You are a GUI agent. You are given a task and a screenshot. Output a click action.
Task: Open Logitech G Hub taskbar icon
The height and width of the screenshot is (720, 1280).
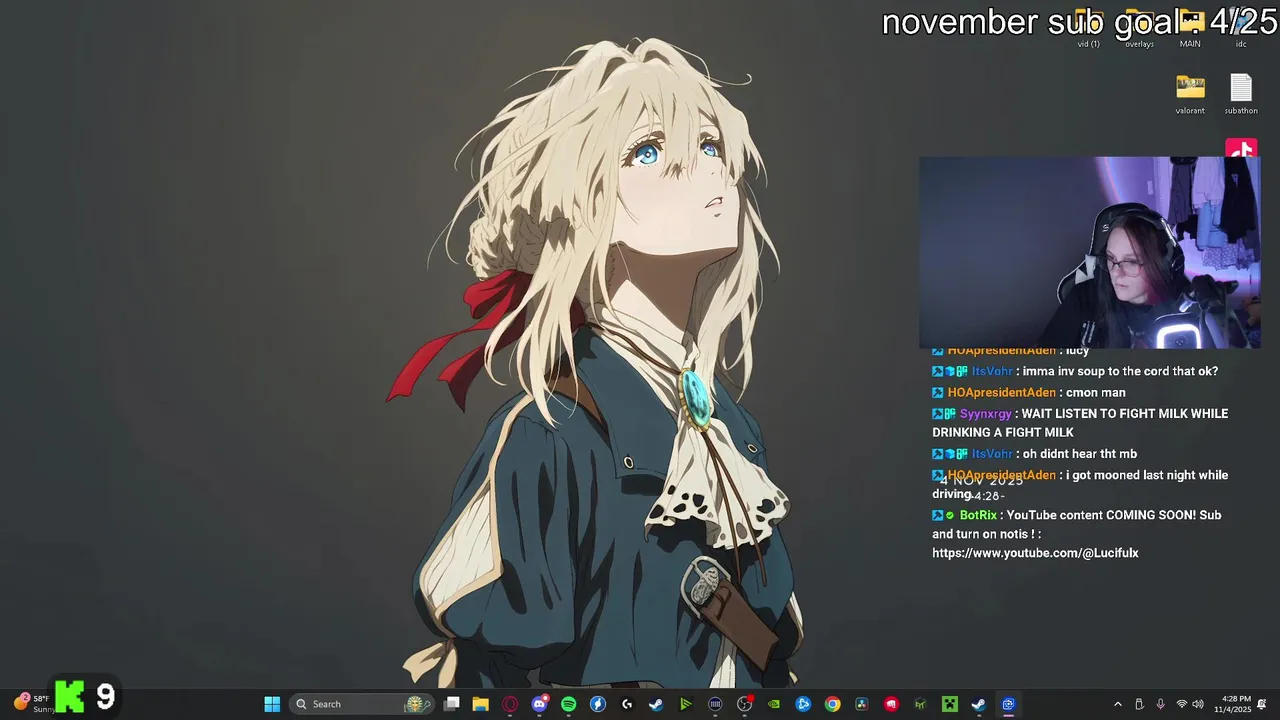tap(627, 704)
